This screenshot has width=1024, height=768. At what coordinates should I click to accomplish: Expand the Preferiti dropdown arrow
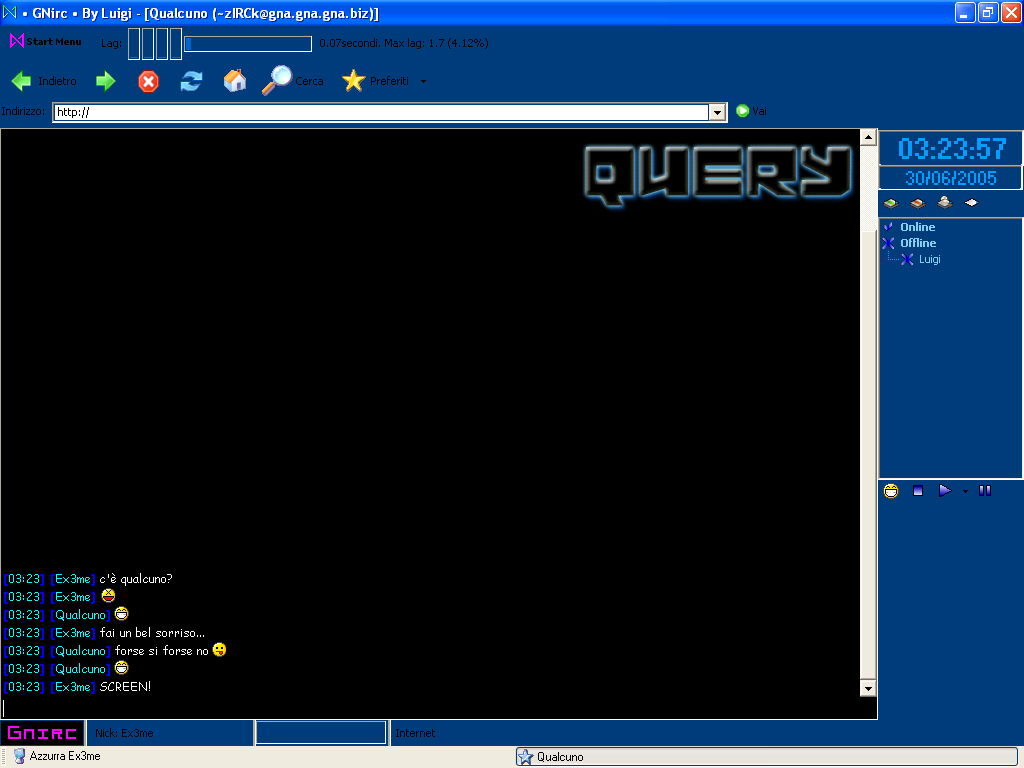tap(423, 82)
